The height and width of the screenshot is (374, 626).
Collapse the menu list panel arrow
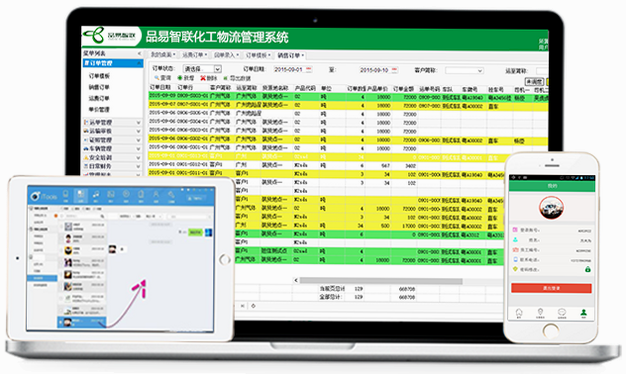pyautogui.click(x=139, y=53)
